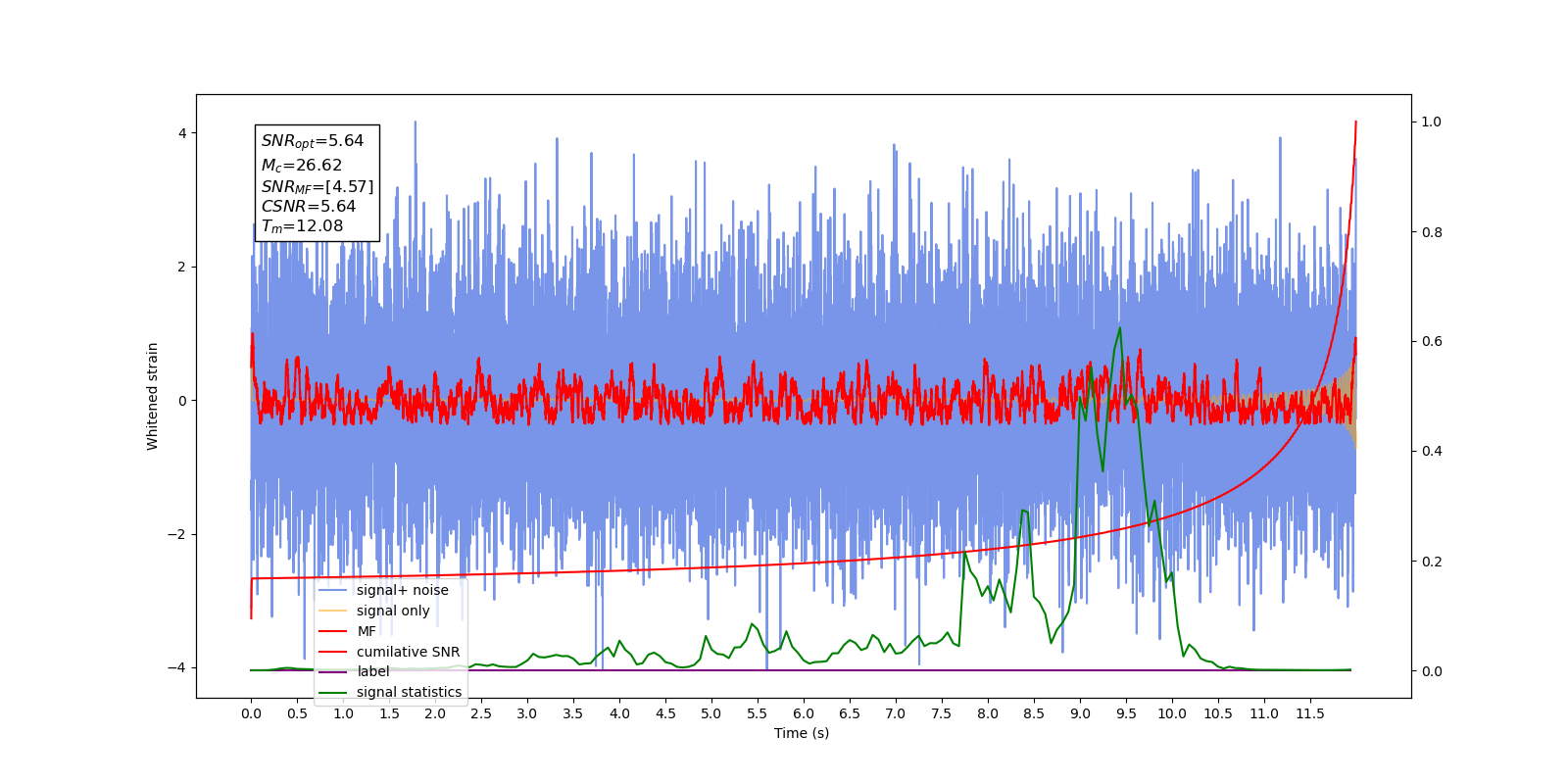
Task: Click the 9.5 tick label on the time axis
Action: tap(1126, 713)
